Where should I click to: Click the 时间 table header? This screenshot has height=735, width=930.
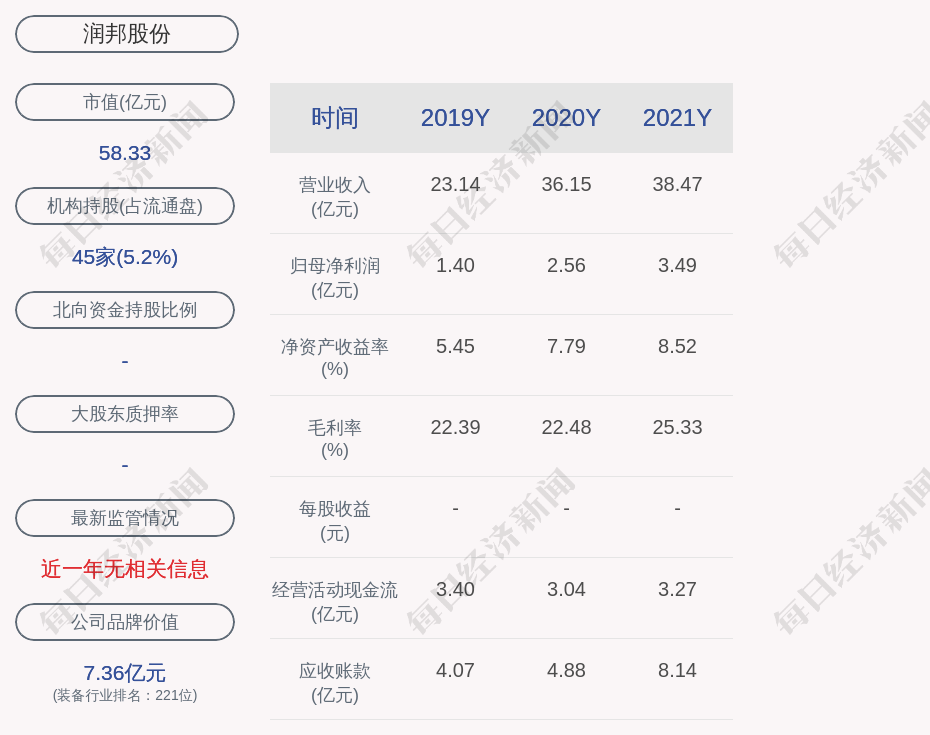coord(335,118)
